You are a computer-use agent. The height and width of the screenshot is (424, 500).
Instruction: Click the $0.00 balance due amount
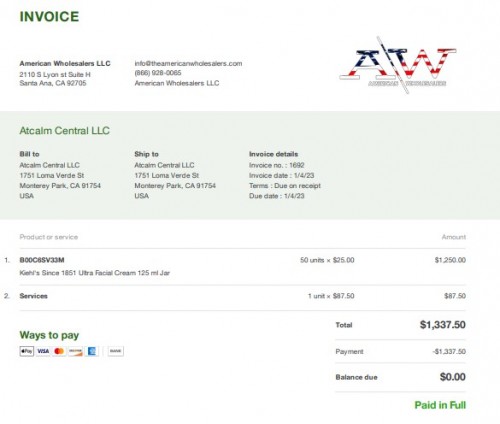(453, 377)
